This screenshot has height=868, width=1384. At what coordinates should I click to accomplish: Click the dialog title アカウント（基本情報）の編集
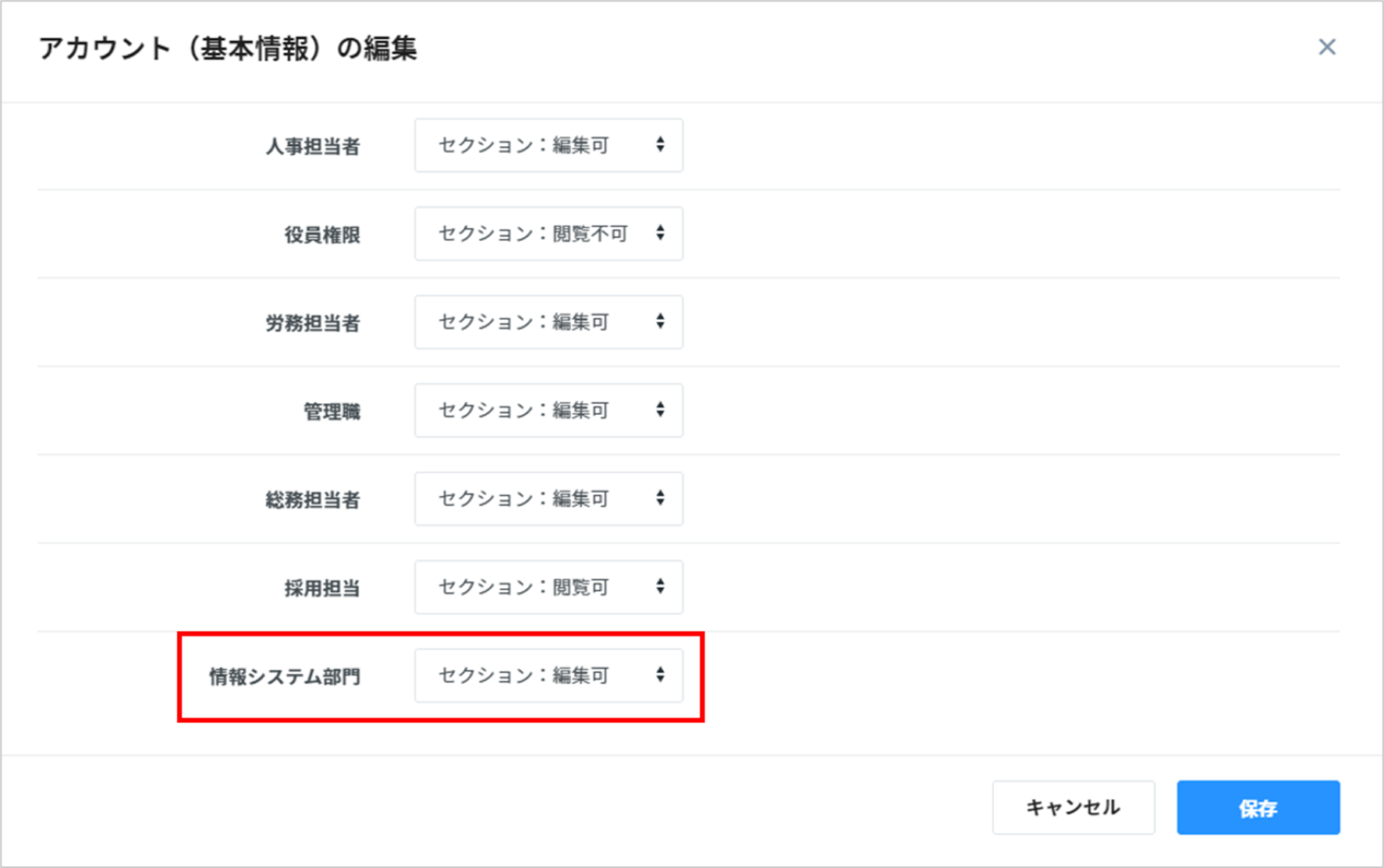click(x=228, y=49)
